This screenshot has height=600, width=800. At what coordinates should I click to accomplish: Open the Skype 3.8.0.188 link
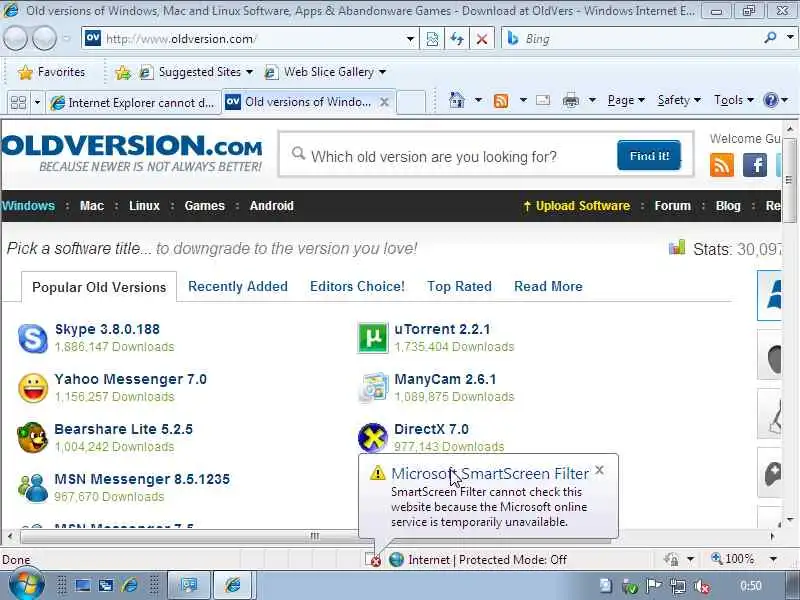pos(107,329)
